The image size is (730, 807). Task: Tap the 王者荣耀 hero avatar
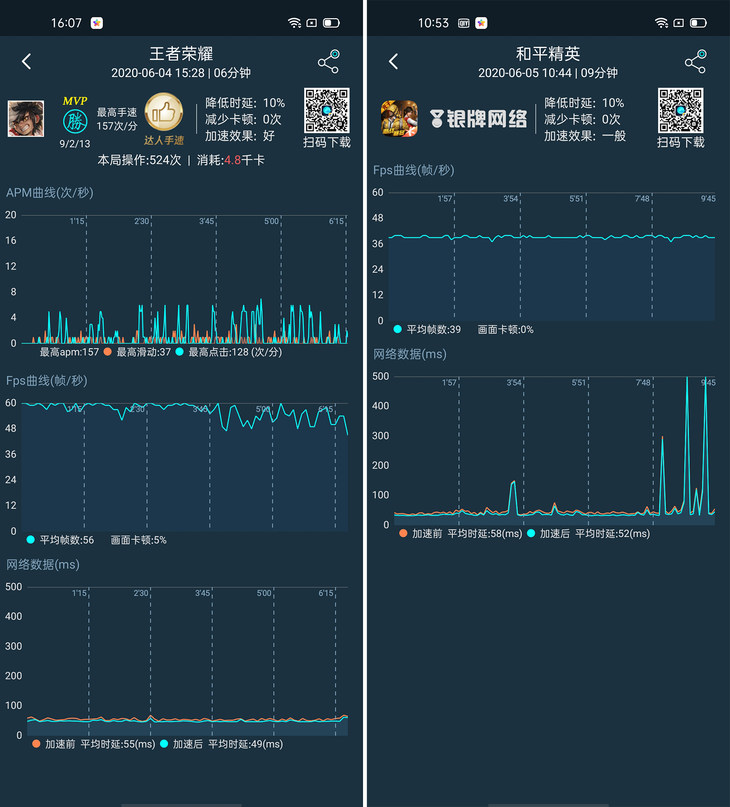pos(27,119)
